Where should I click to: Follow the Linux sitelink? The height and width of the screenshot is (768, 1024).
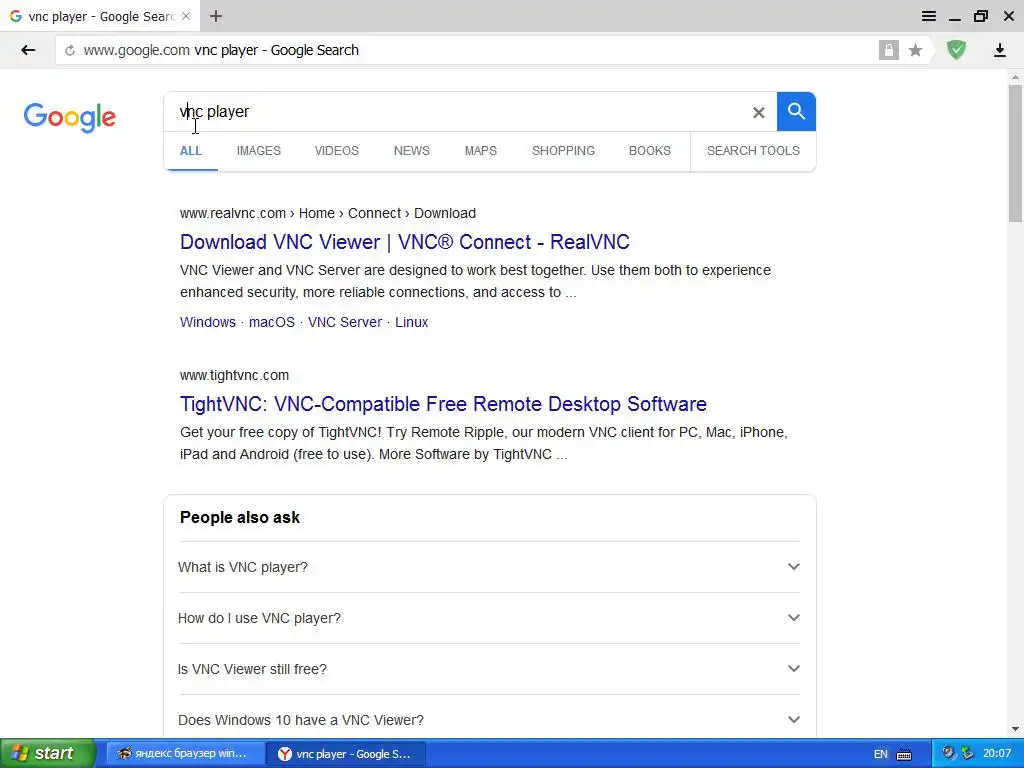411,323
